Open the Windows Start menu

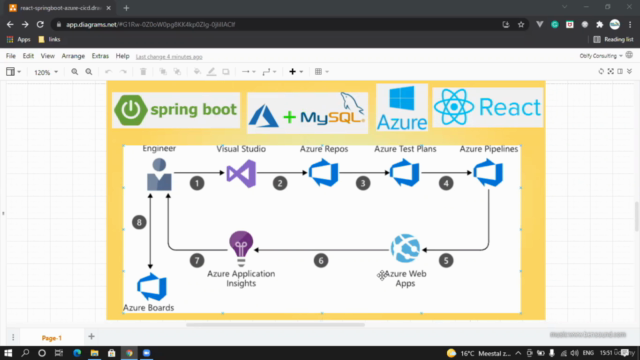click(8, 353)
